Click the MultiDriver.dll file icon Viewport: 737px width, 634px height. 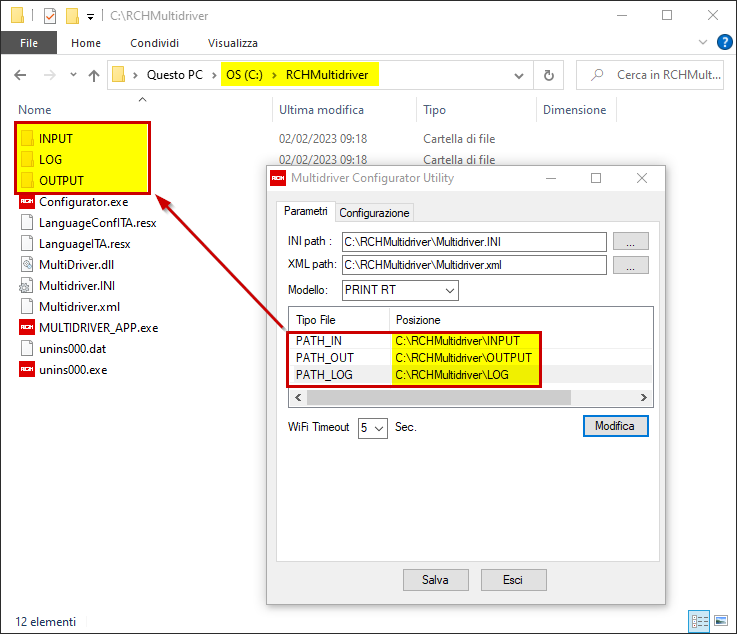27,265
